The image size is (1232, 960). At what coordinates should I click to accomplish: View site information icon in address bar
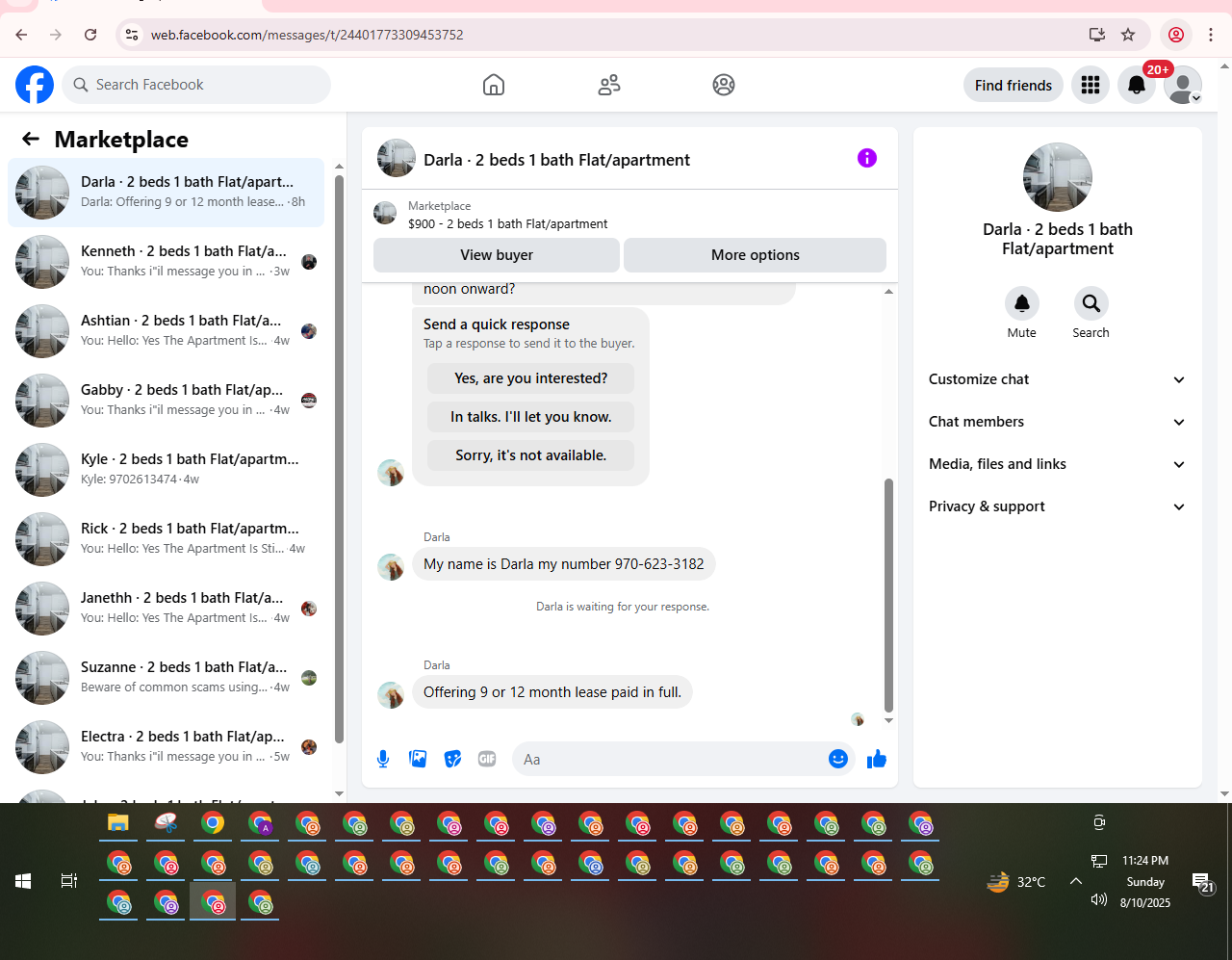pos(132,35)
